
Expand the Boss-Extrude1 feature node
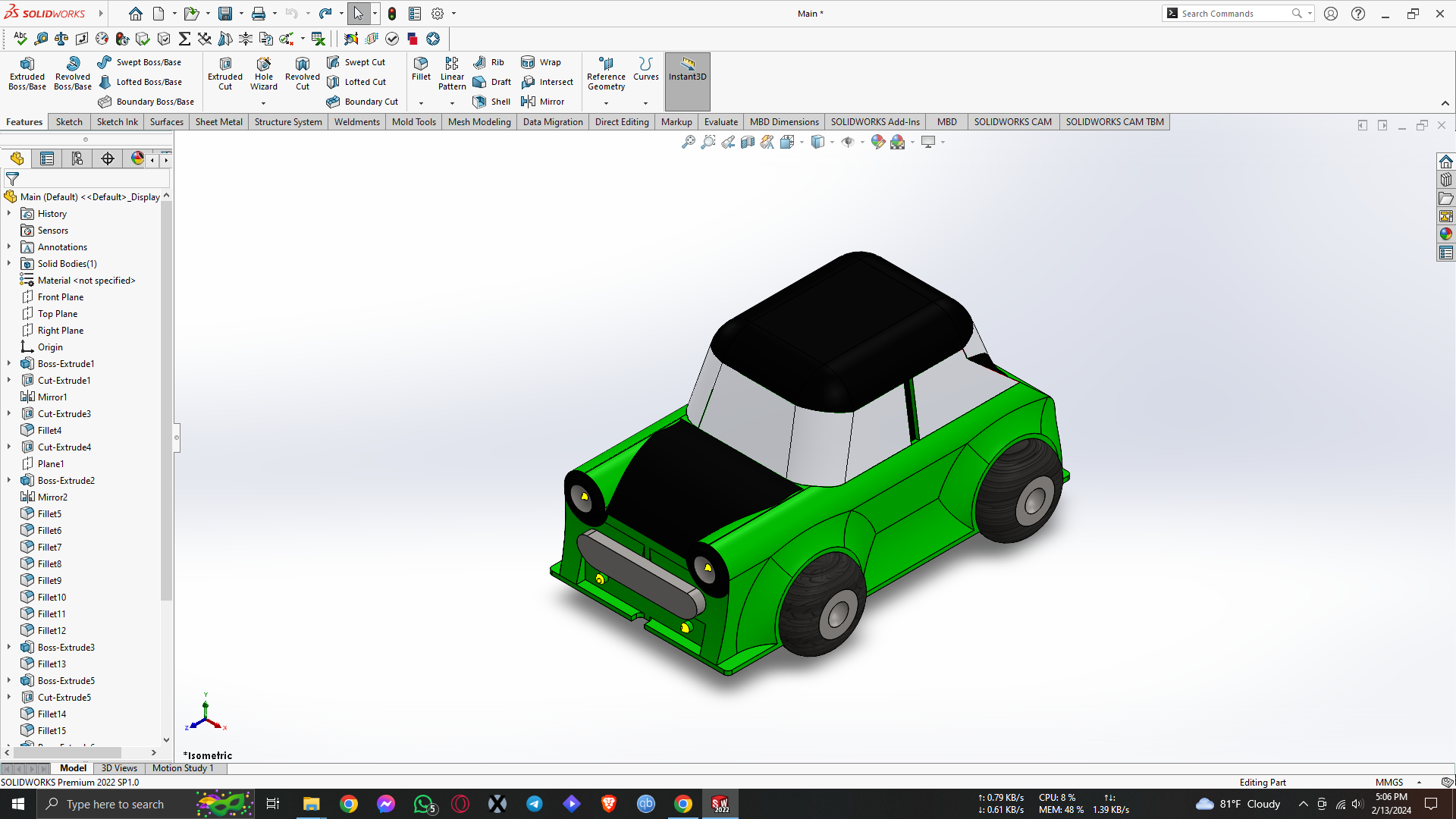pos(9,364)
